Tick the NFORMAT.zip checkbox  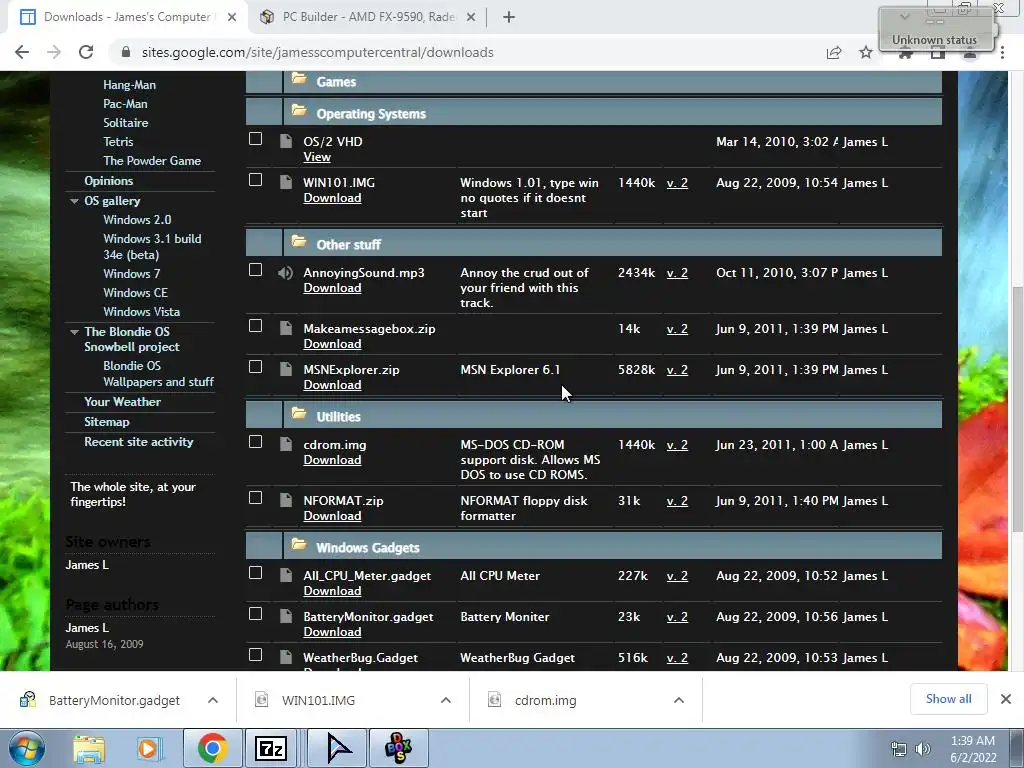[x=255, y=498]
